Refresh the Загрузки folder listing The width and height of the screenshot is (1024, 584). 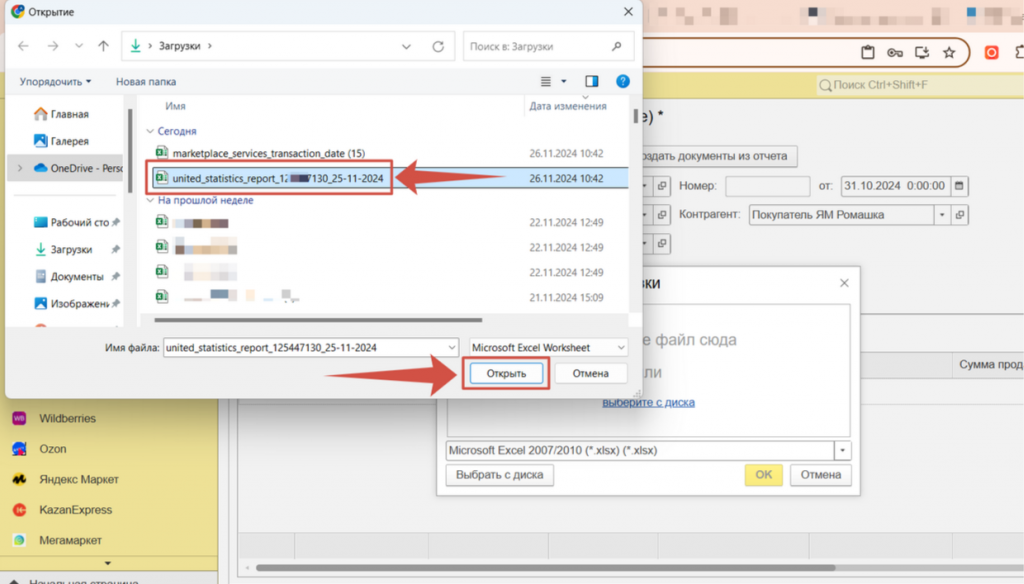pyautogui.click(x=437, y=46)
